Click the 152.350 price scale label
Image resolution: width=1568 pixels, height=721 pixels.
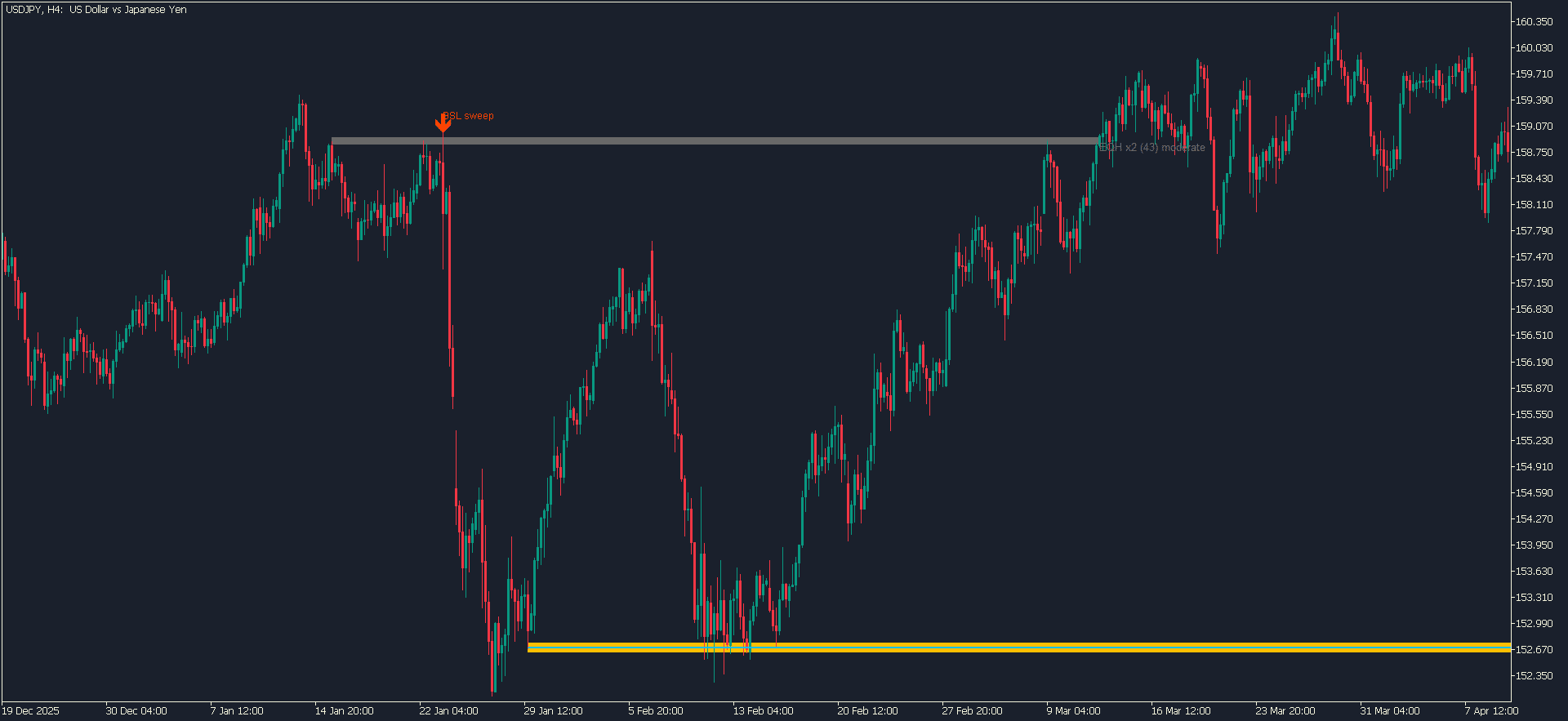click(x=1534, y=676)
